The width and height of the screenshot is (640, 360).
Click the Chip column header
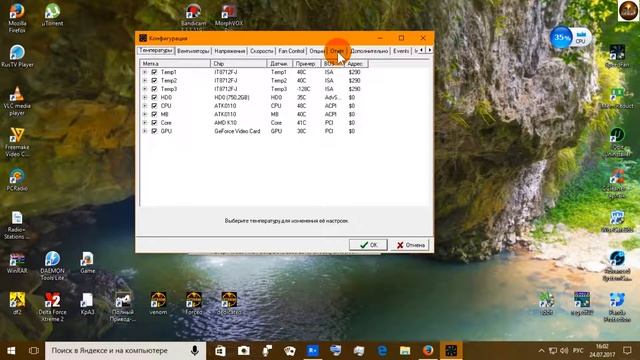[238, 64]
